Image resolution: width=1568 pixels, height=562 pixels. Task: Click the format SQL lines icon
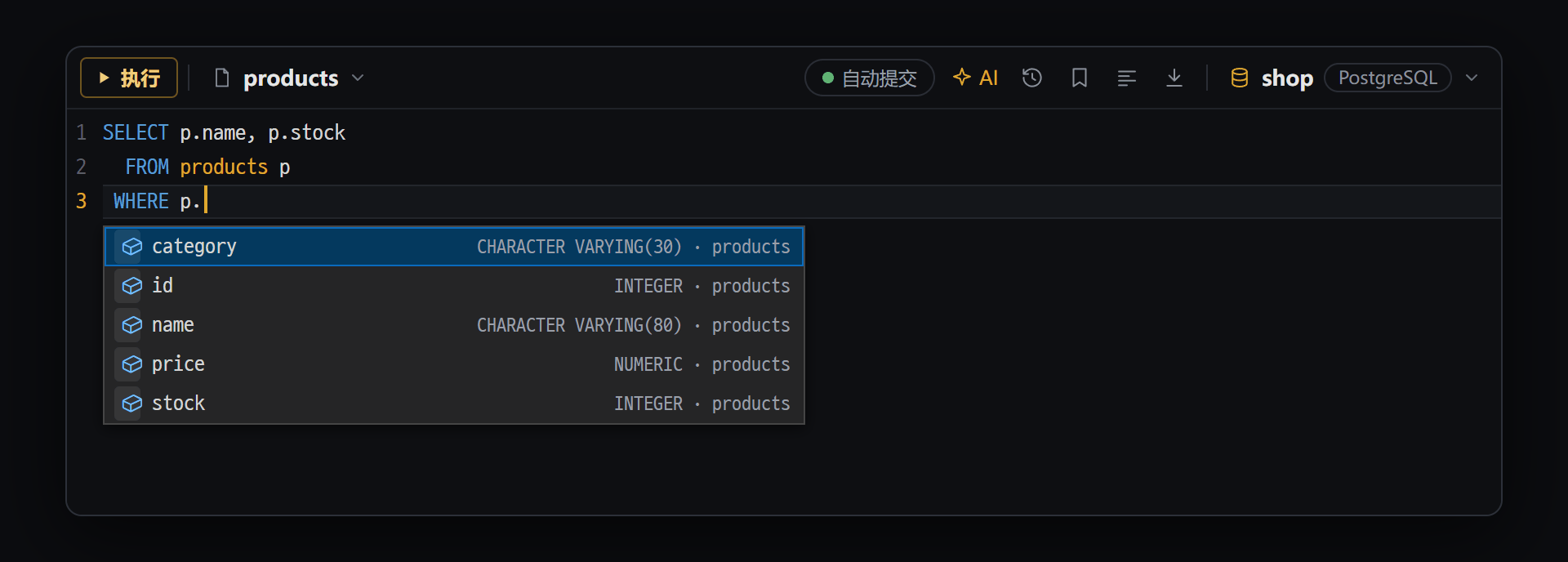click(1127, 78)
